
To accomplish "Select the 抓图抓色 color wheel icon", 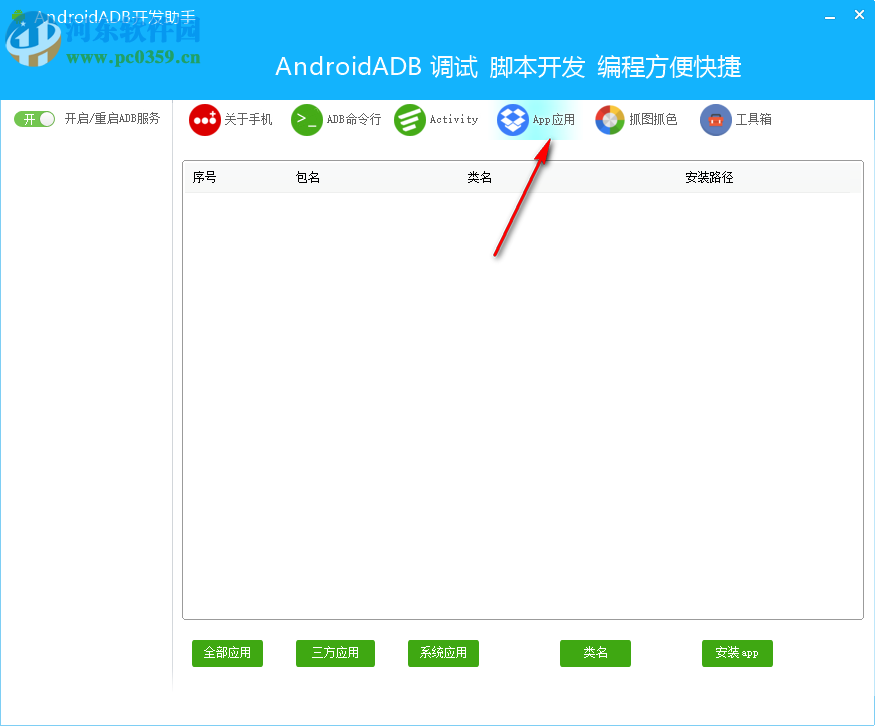I will click(x=609, y=119).
